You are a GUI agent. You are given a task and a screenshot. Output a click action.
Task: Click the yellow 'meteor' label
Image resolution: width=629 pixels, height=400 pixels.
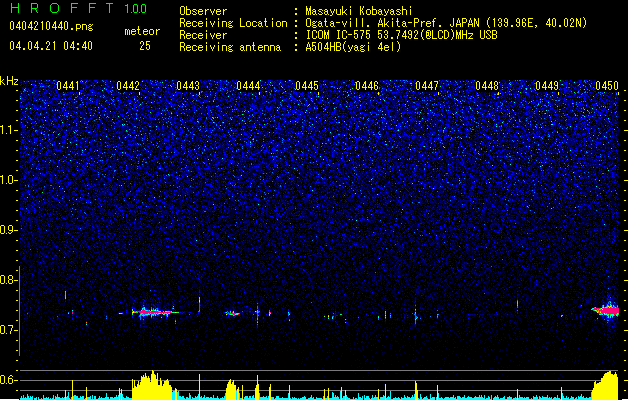pyautogui.click(x=142, y=31)
